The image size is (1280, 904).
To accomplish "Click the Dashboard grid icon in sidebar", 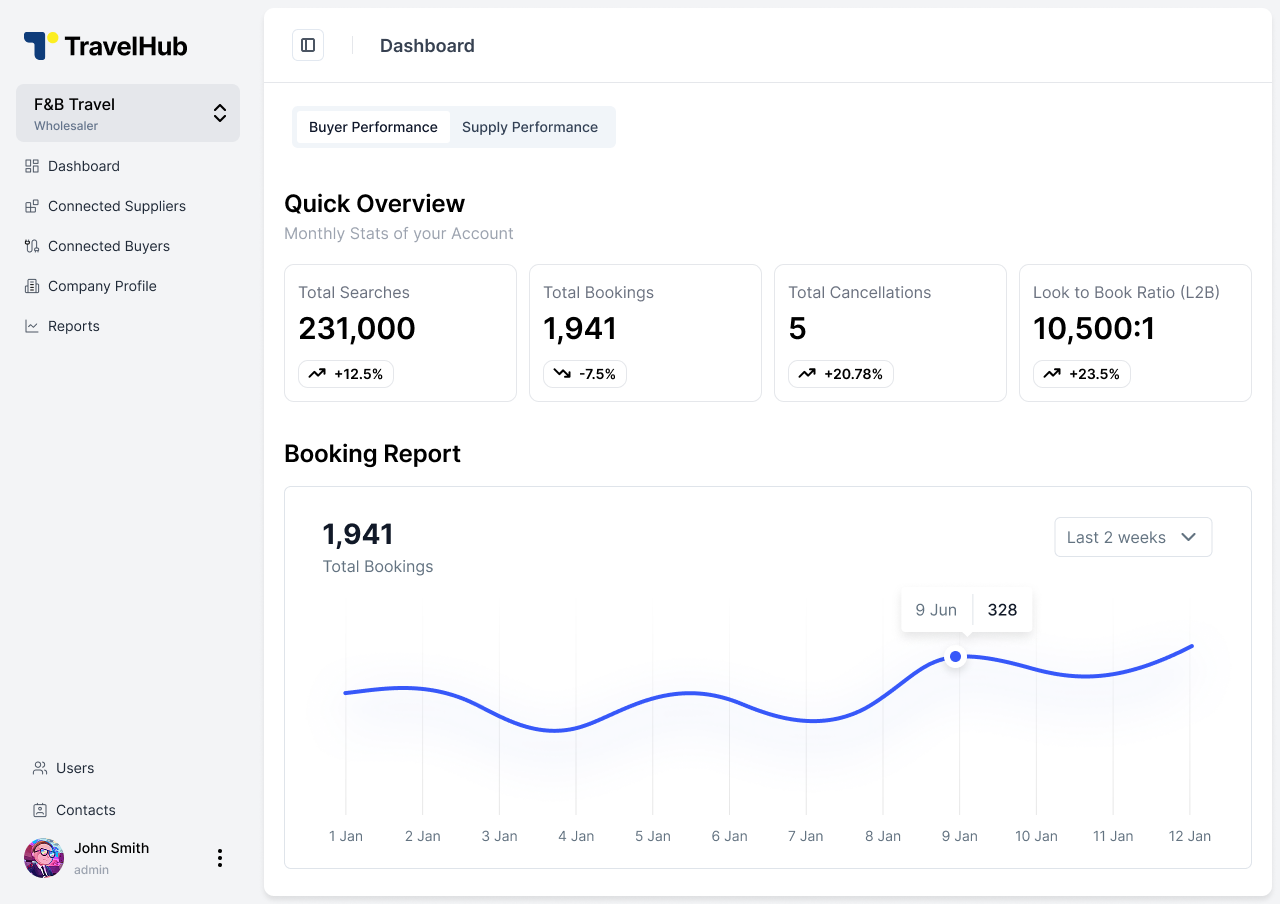I will (33, 166).
